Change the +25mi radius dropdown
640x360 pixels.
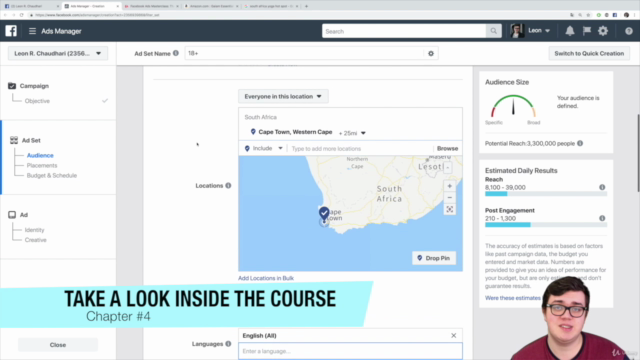pyautogui.click(x=352, y=133)
